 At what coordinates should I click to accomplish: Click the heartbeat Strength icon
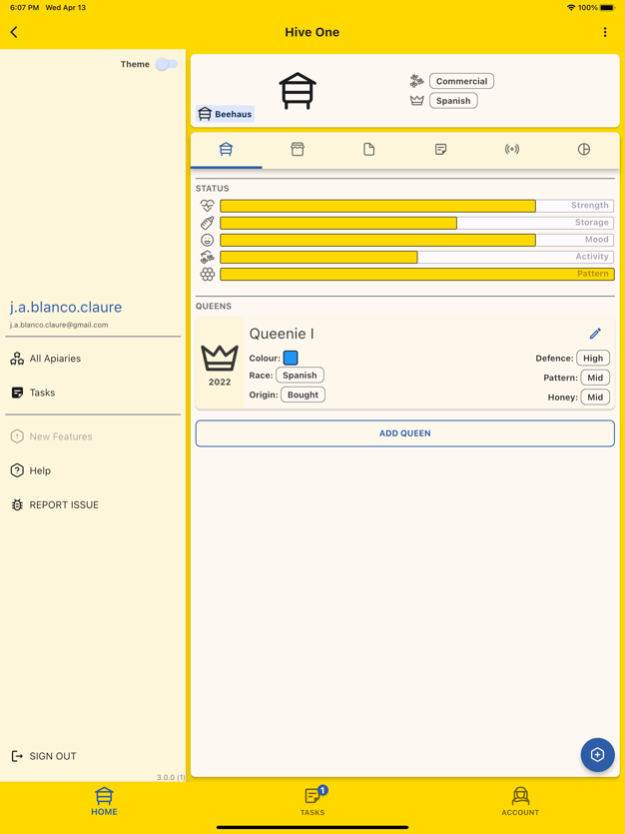[x=207, y=205]
